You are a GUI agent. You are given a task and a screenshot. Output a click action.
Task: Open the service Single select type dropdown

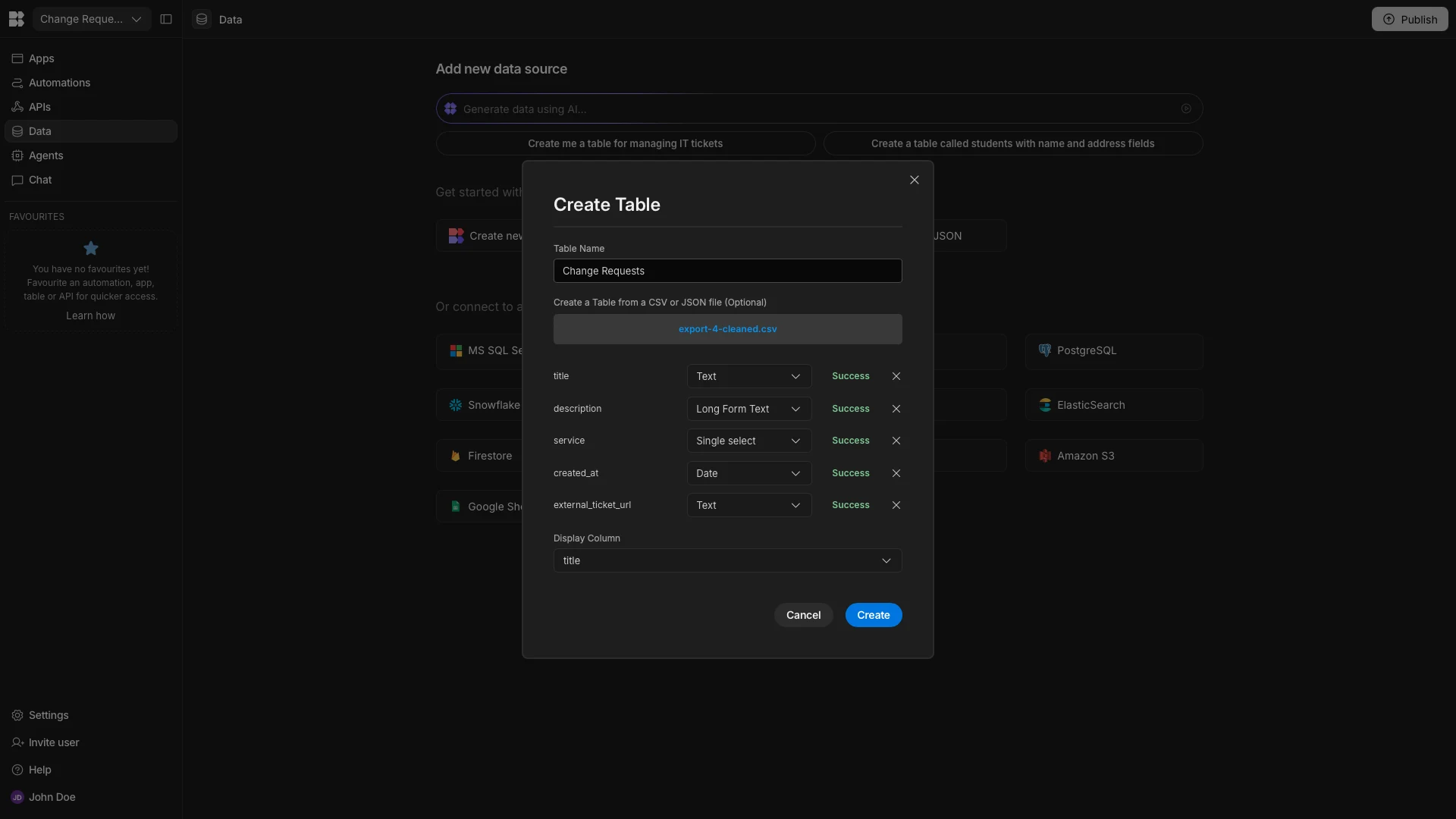(748, 441)
